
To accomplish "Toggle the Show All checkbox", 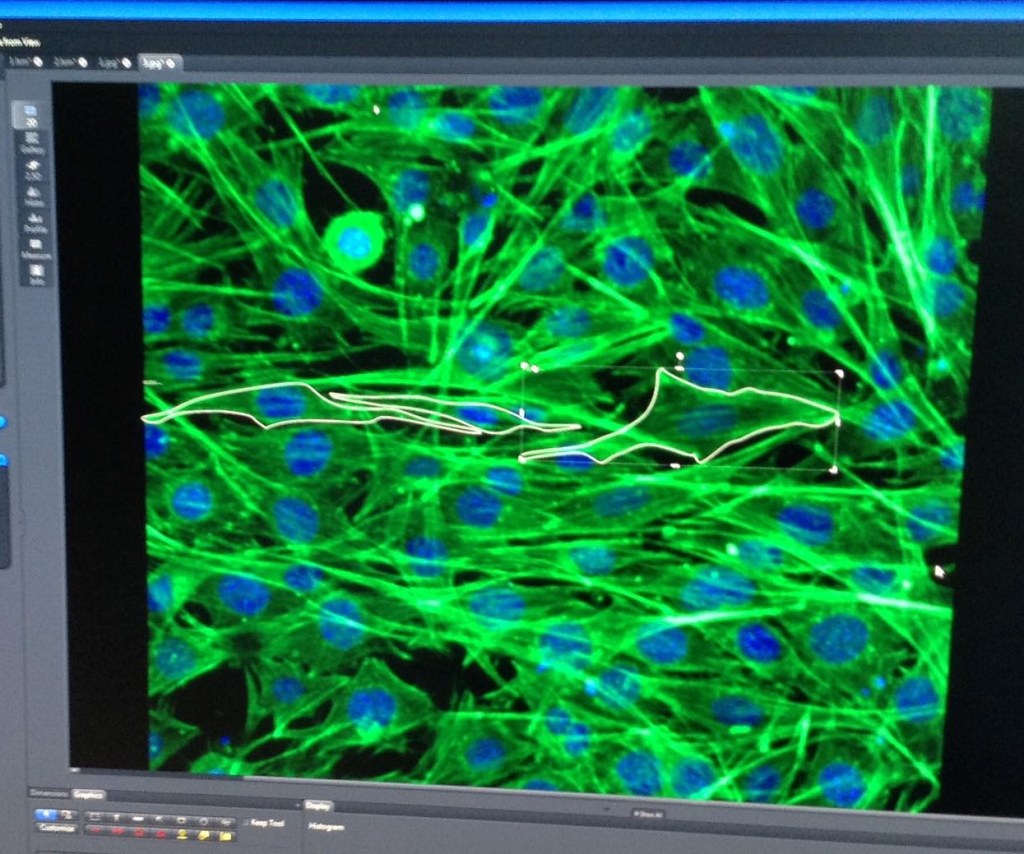I will coord(637,814).
